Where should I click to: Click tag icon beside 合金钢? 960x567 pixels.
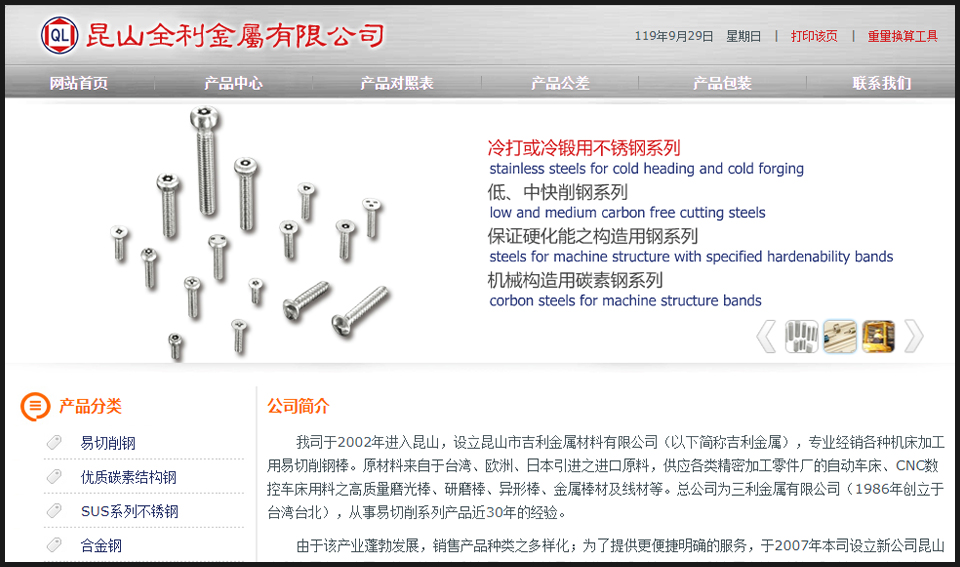coord(54,544)
